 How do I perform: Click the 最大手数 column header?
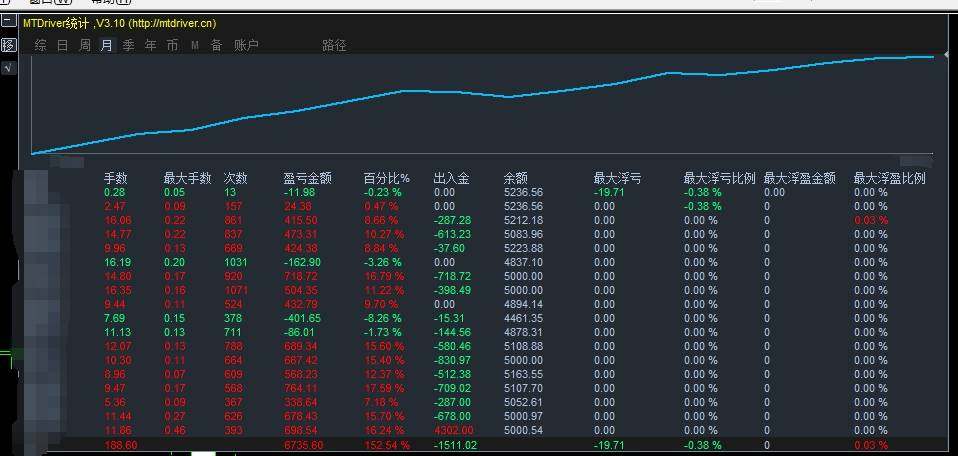[x=187, y=178]
